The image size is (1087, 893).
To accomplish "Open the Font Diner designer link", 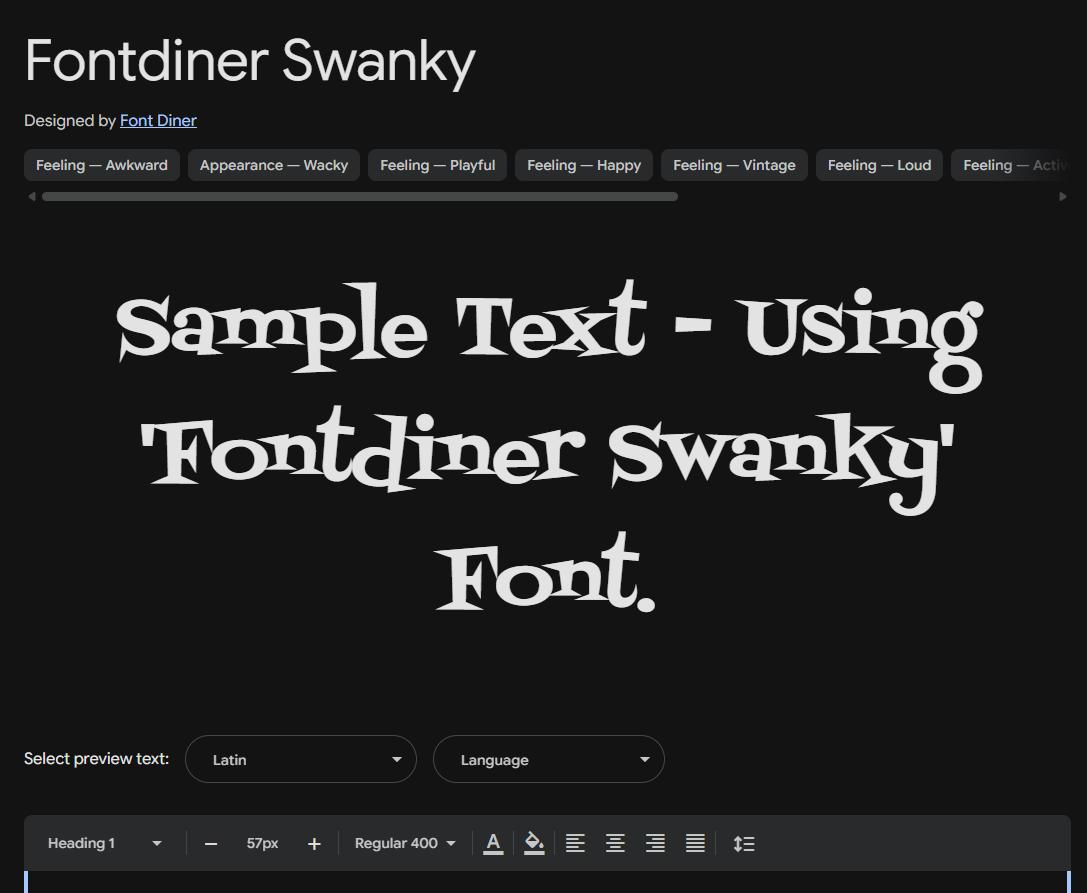I will pyautogui.click(x=158, y=121).
